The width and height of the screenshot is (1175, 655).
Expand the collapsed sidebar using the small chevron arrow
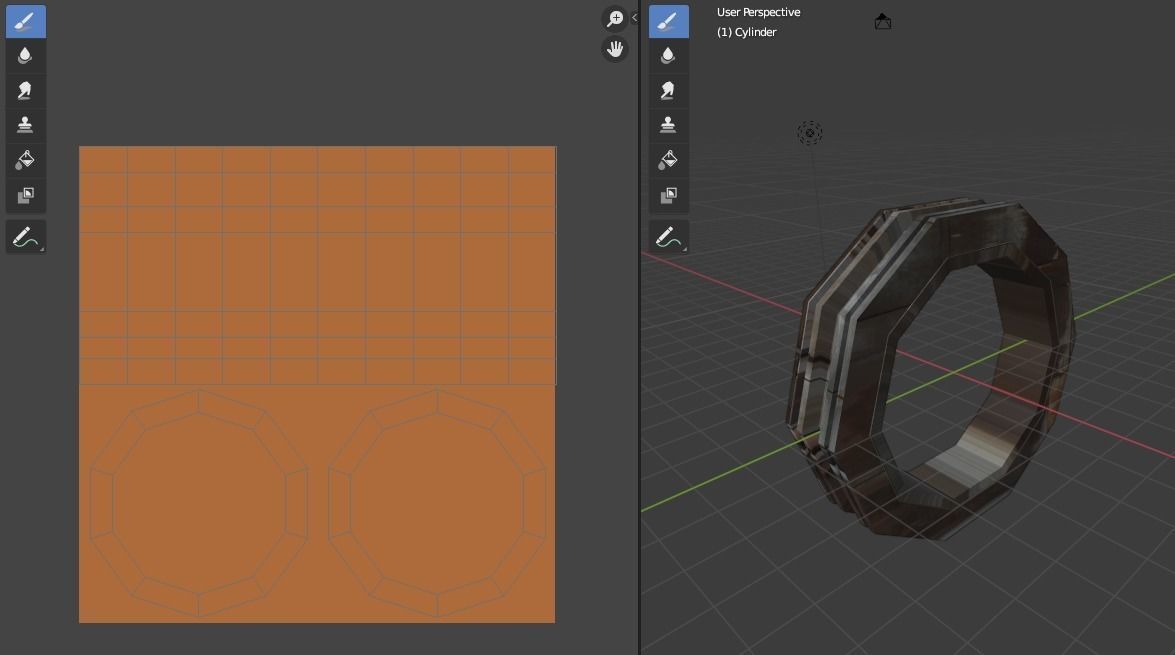[x=633, y=17]
